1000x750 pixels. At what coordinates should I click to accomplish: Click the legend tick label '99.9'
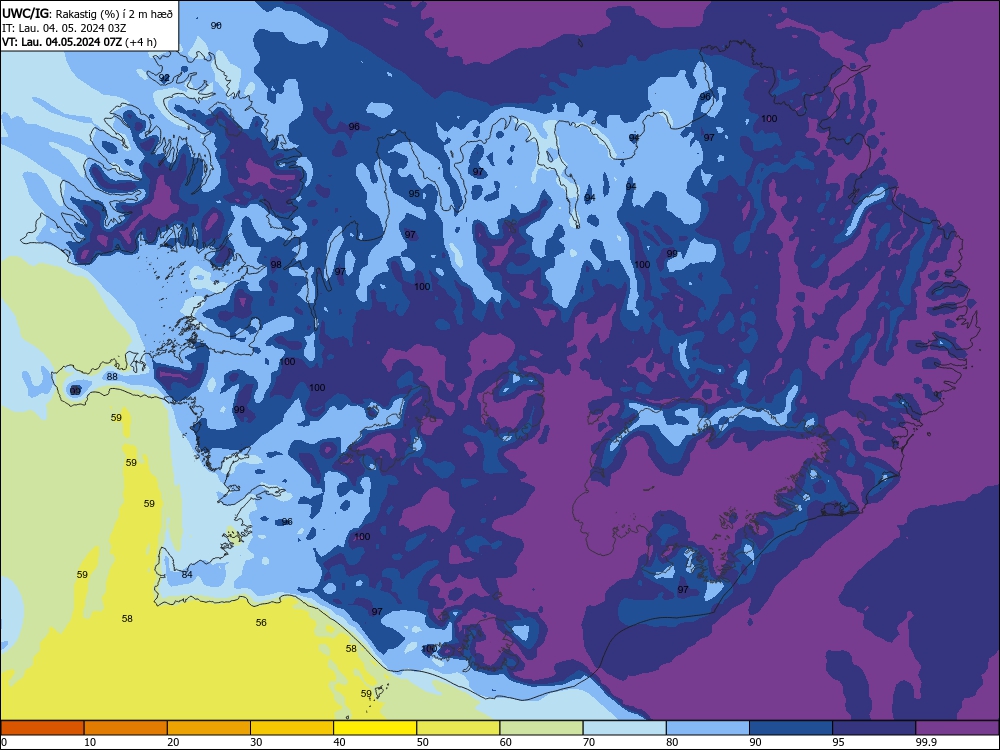tap(926, 742)
